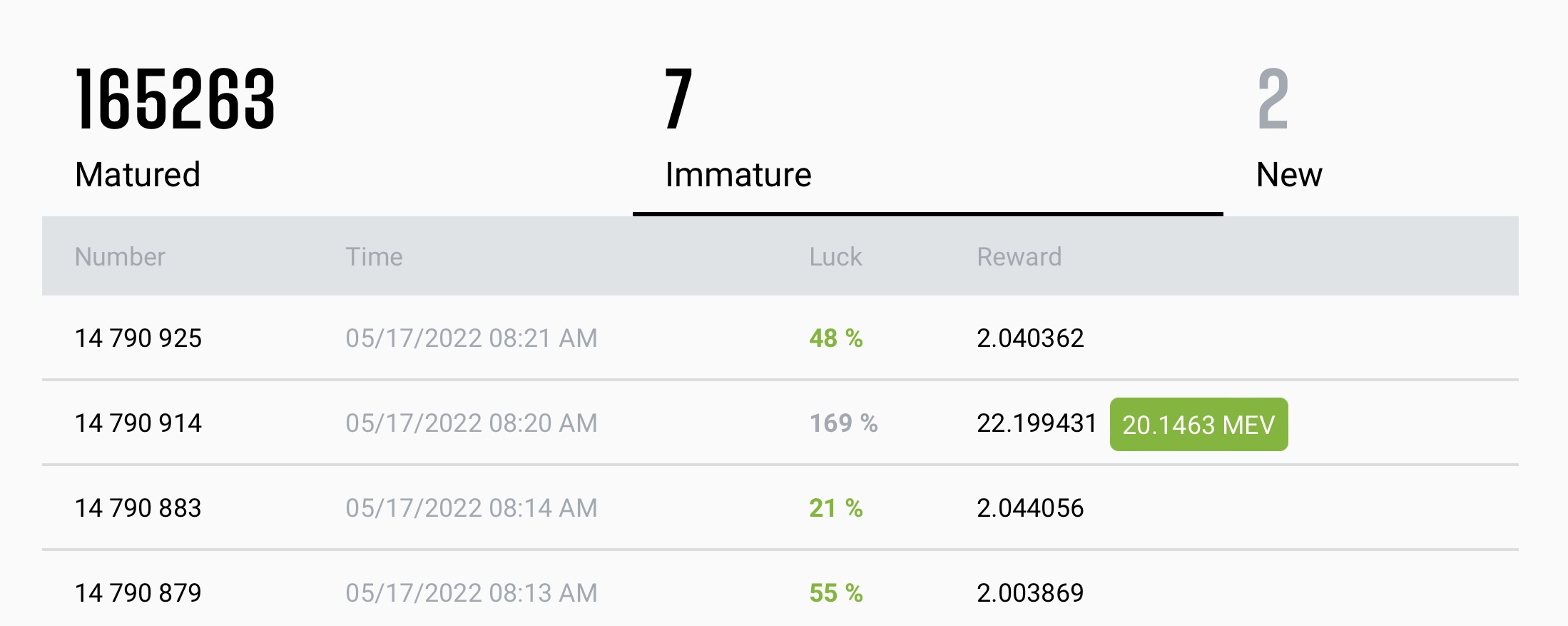Open block number 14 790 883
Image resolution: width=1568 pixels, height=626 pixels.
138,508
